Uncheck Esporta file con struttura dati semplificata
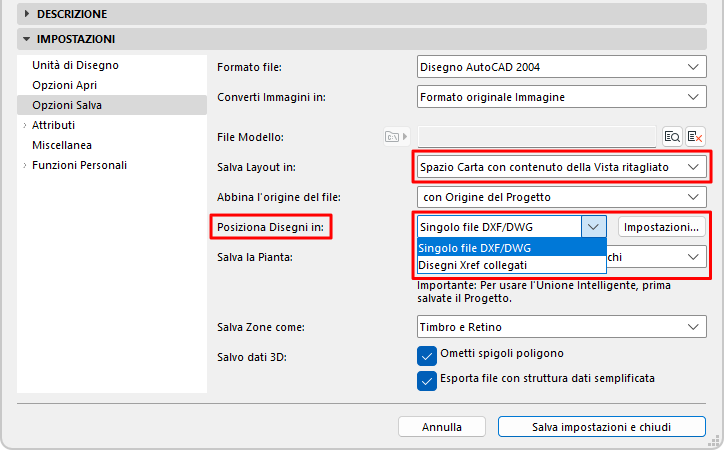The height and width of the screenshot is (450, 724). 427,379
